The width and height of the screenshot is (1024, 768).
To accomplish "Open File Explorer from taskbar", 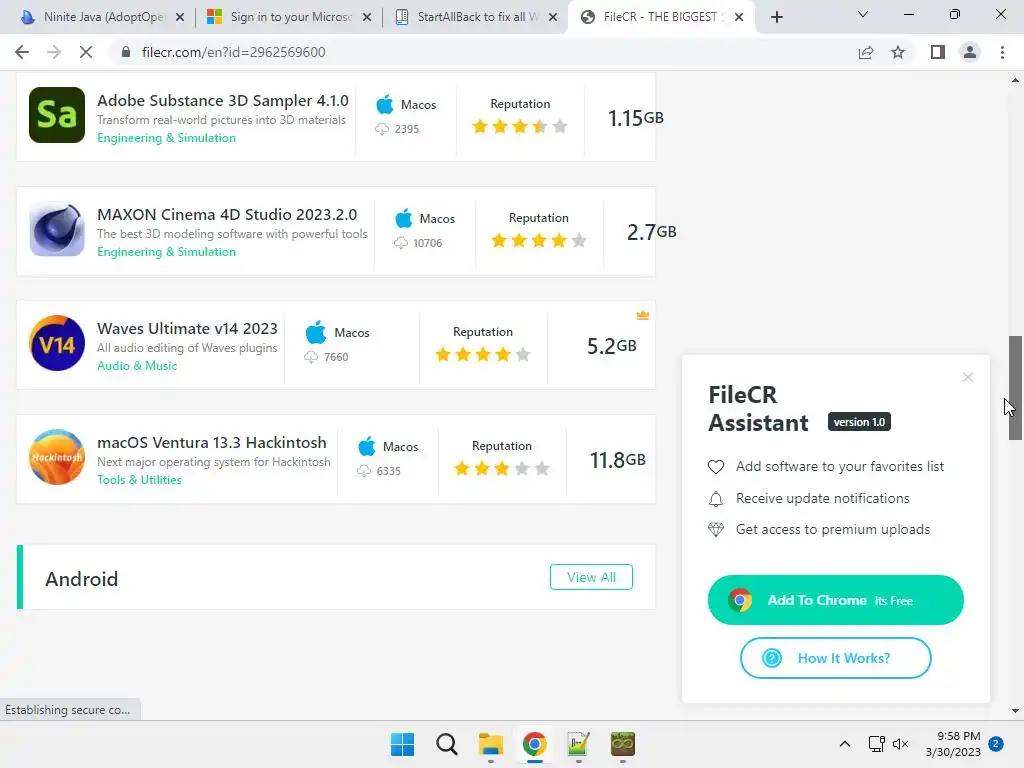I will pyautogui.click(x=490, y=744).
